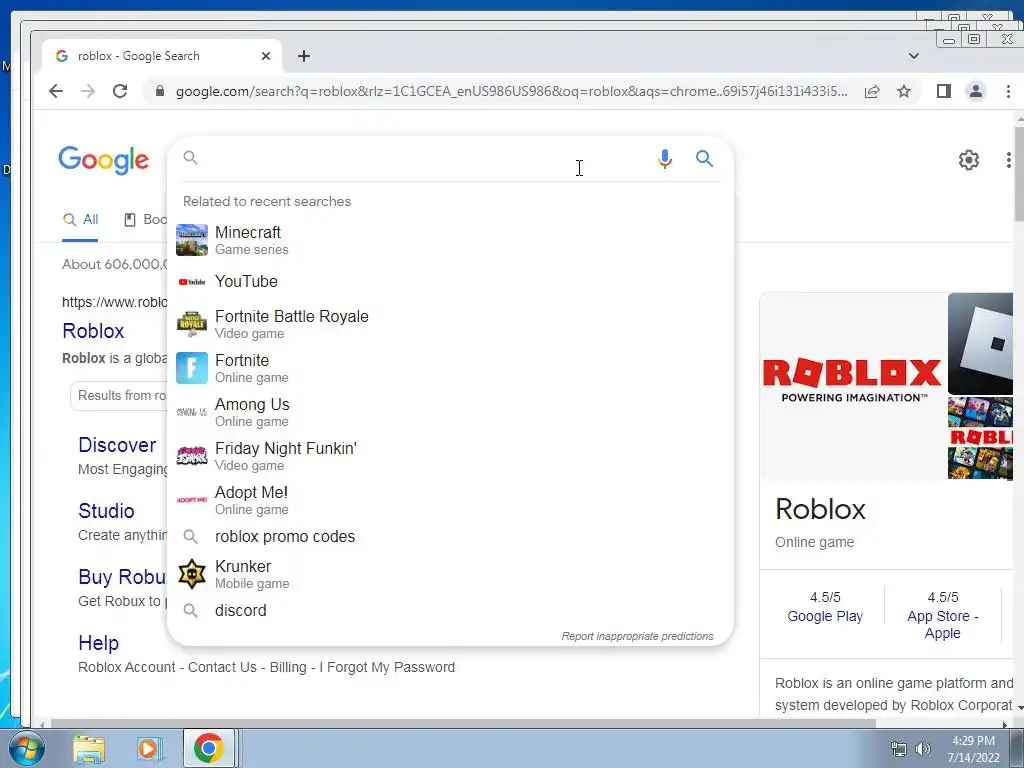
Task: Click the microphone voice search icon
Action: click(665, 159)
